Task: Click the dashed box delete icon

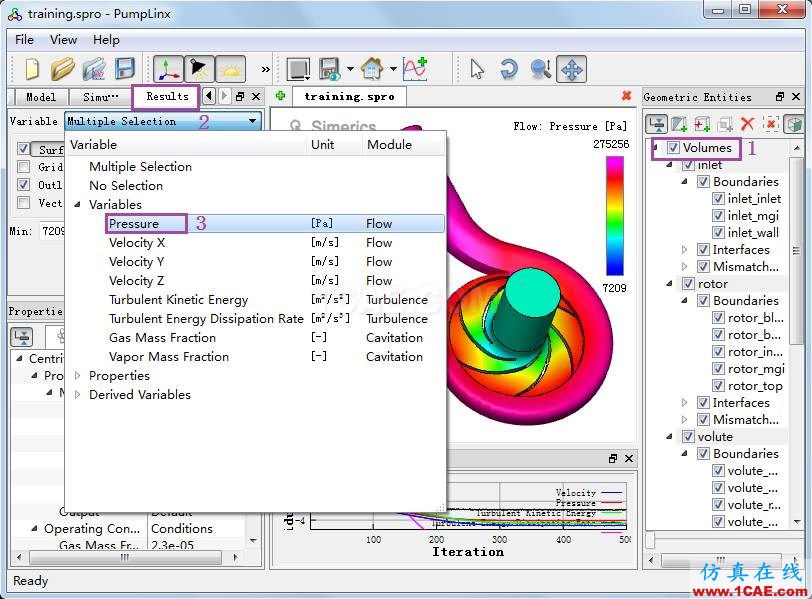Action: 771,124
